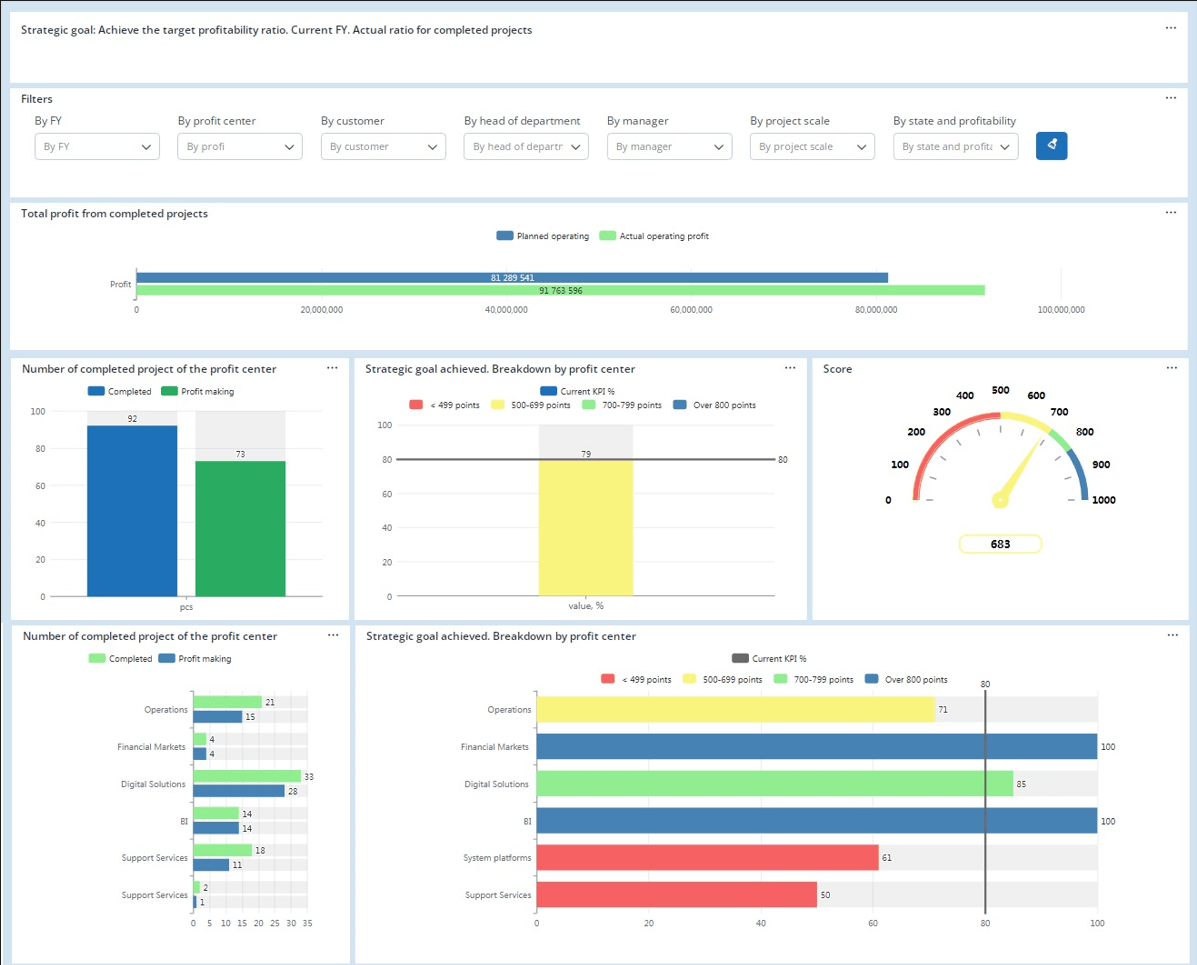
Task: Open the Filters panel three-dot menu
Action: [x=1171, y=98]
